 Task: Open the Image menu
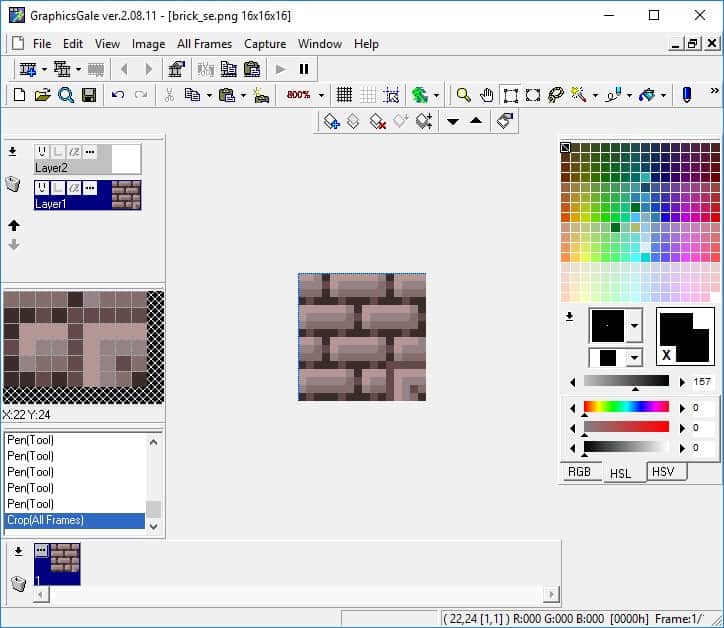tap(148, 44)
